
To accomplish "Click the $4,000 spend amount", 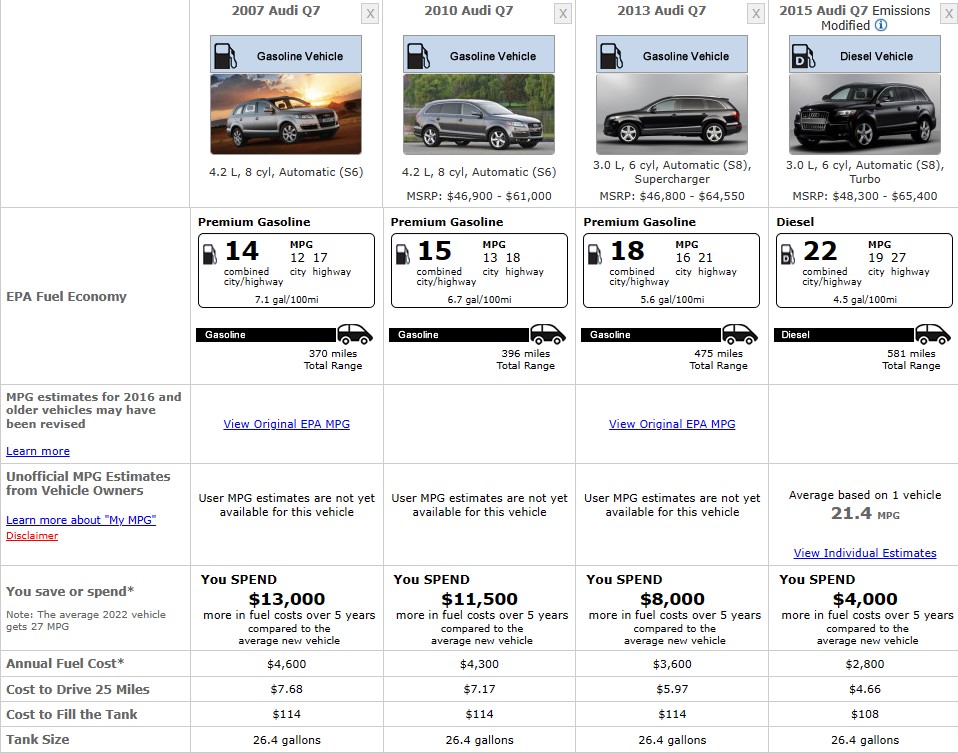I will click(x=865, y=599).
